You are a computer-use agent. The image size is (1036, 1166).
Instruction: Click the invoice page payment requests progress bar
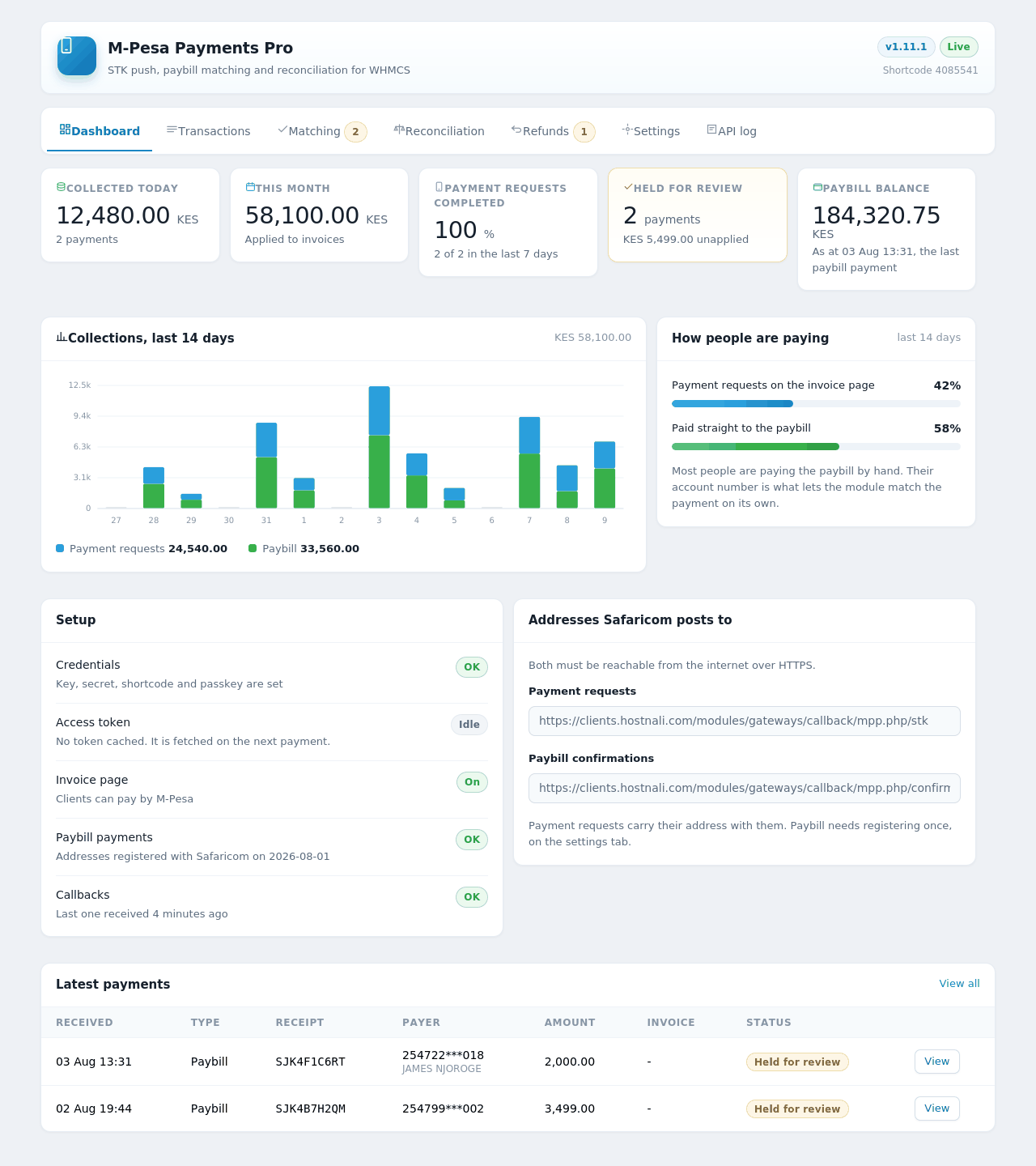pos(816,403)
